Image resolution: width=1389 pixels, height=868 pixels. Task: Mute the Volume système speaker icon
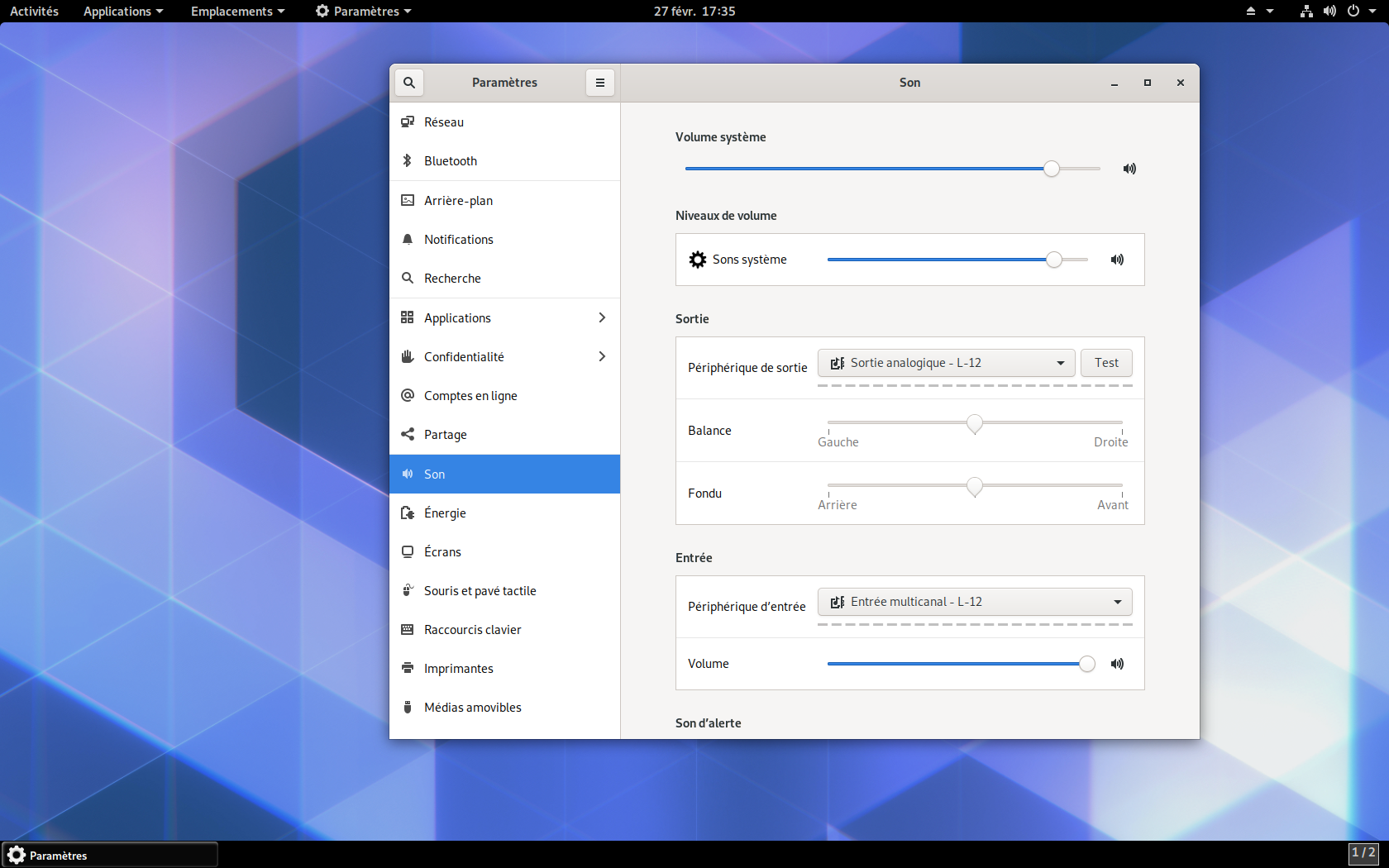[1129, 169]
